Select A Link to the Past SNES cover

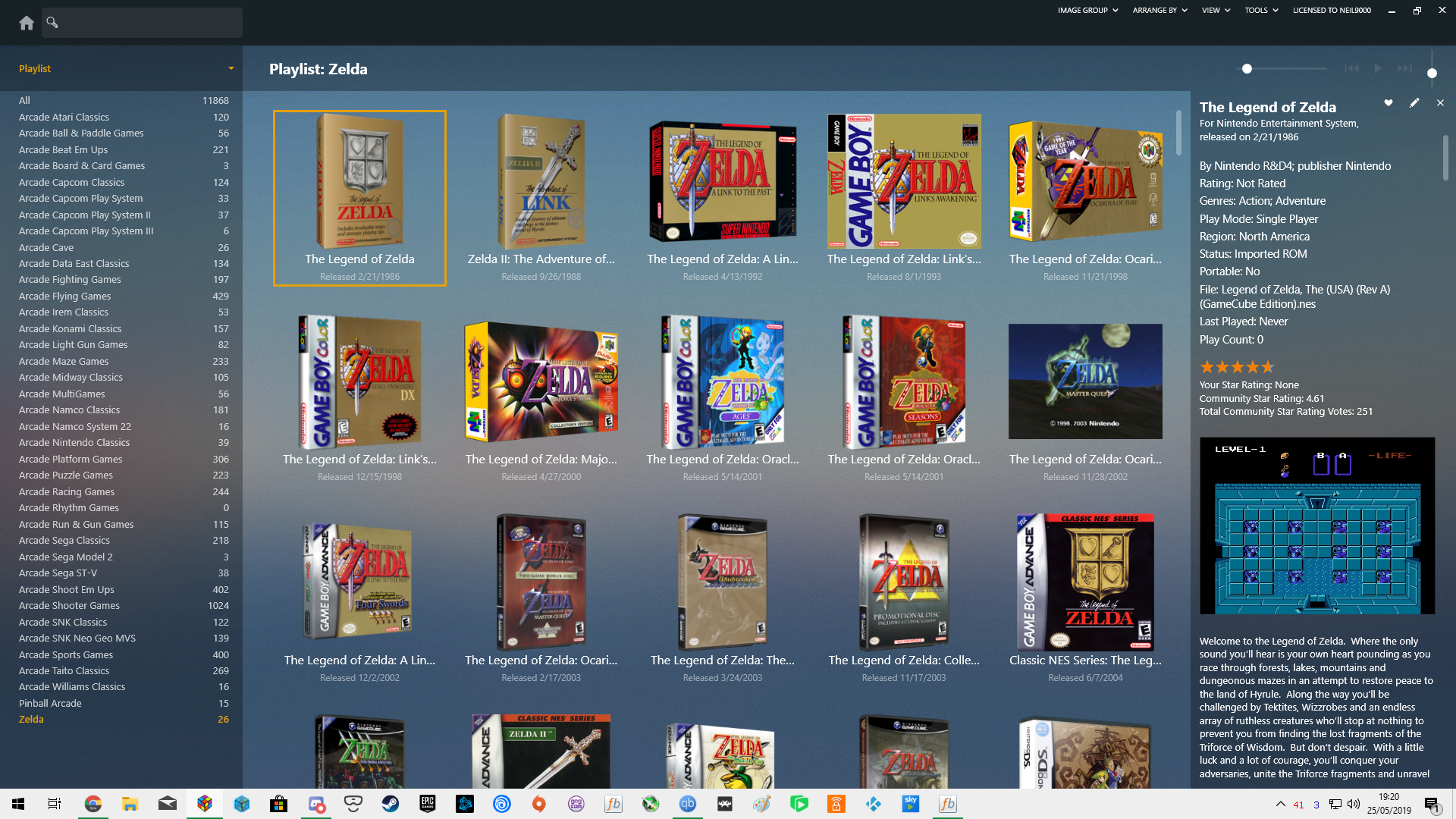point(723,181)
